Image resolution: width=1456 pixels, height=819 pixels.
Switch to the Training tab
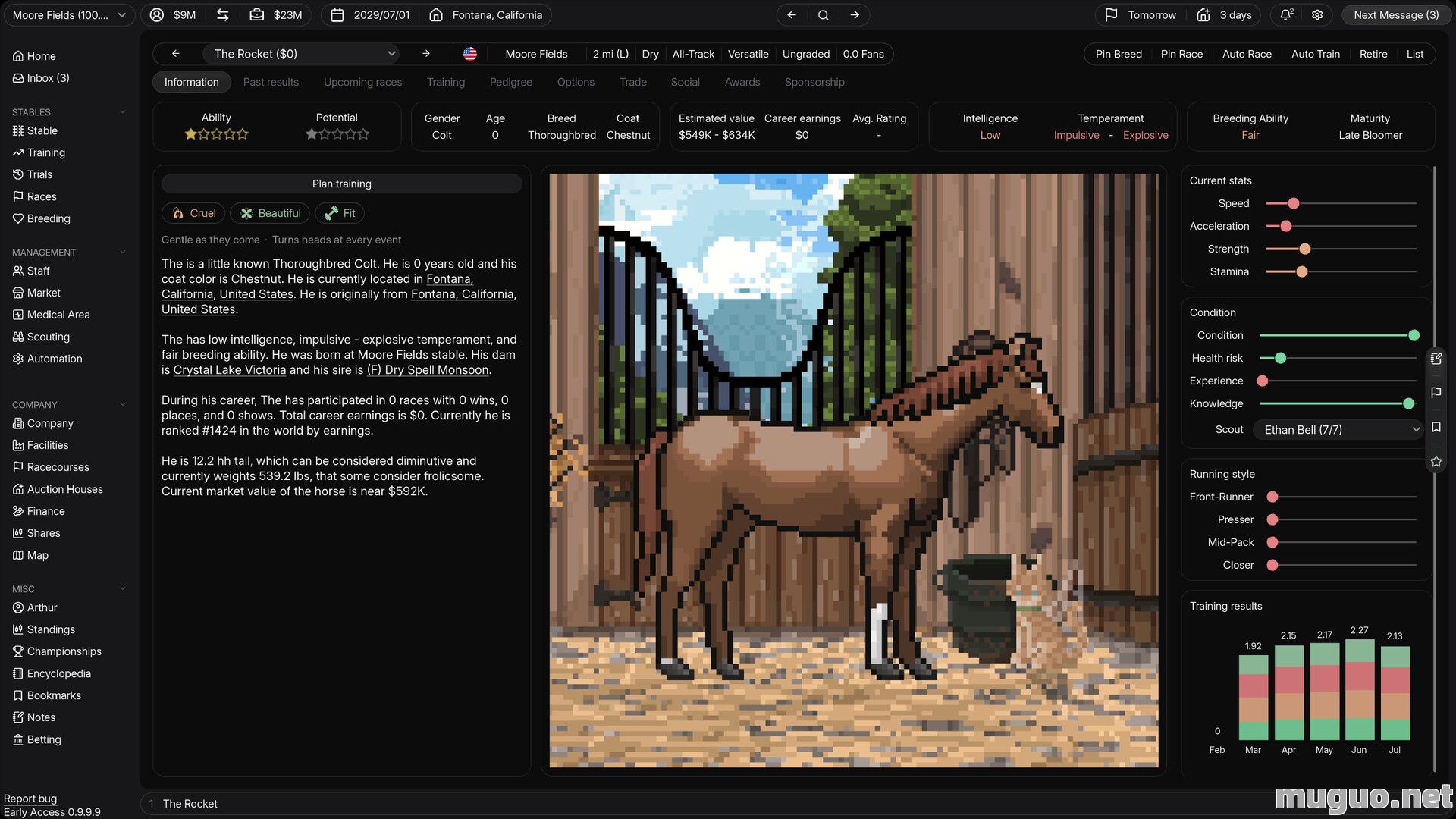point(445,82)
